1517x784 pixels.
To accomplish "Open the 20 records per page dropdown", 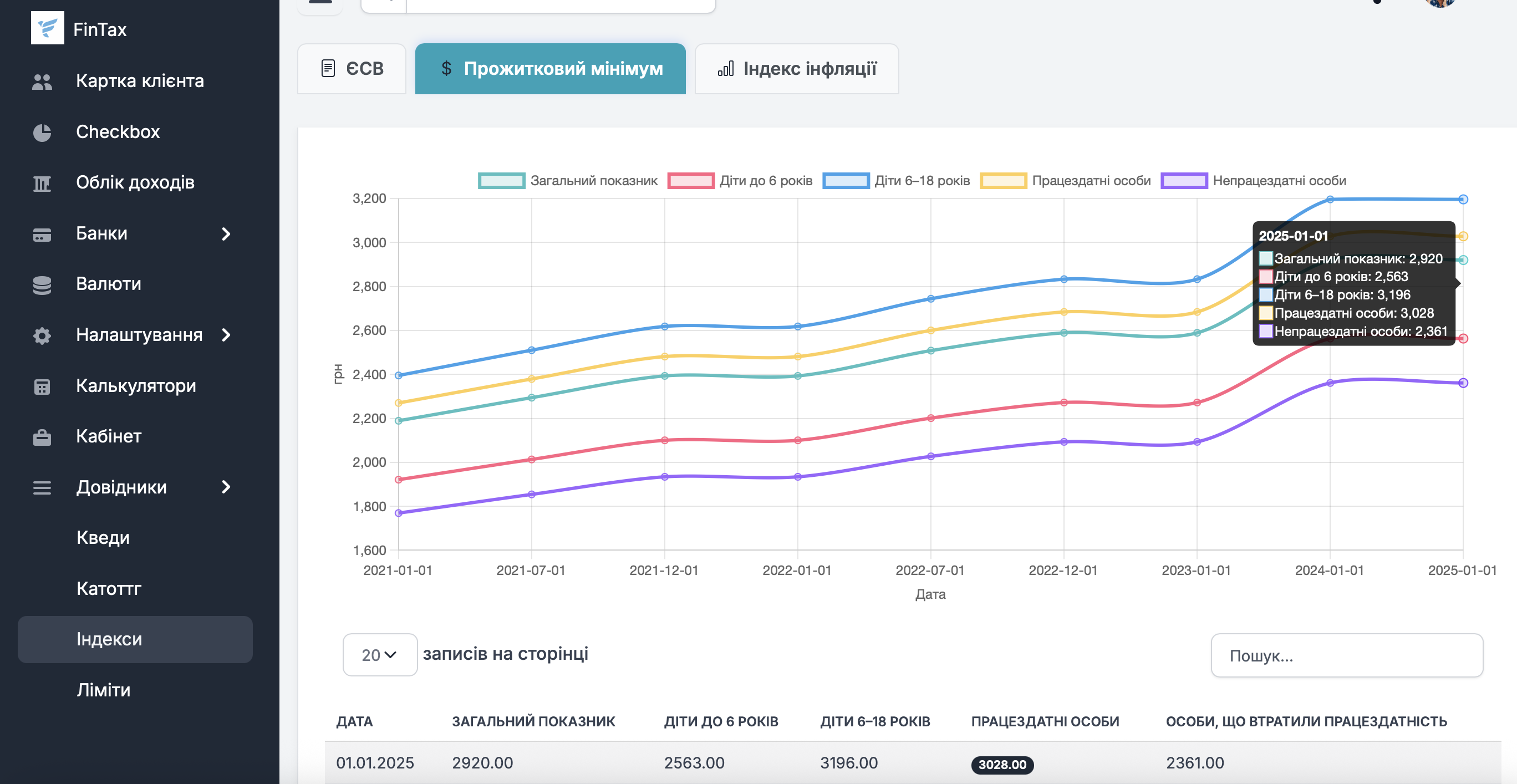I will (x=380, y=654).
